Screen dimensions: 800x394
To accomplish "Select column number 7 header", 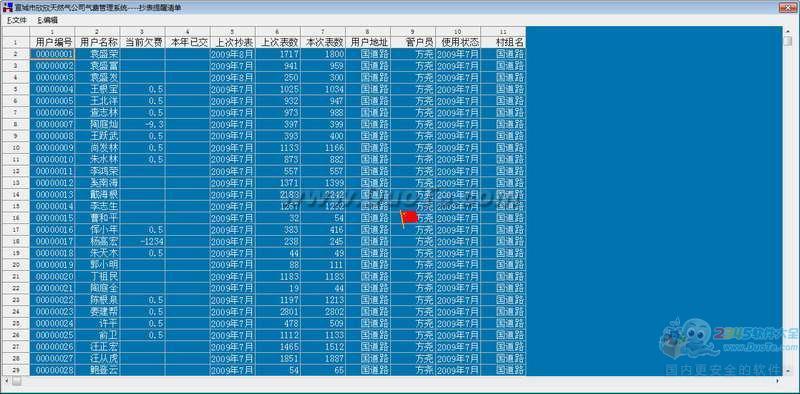I will [323, 32].
